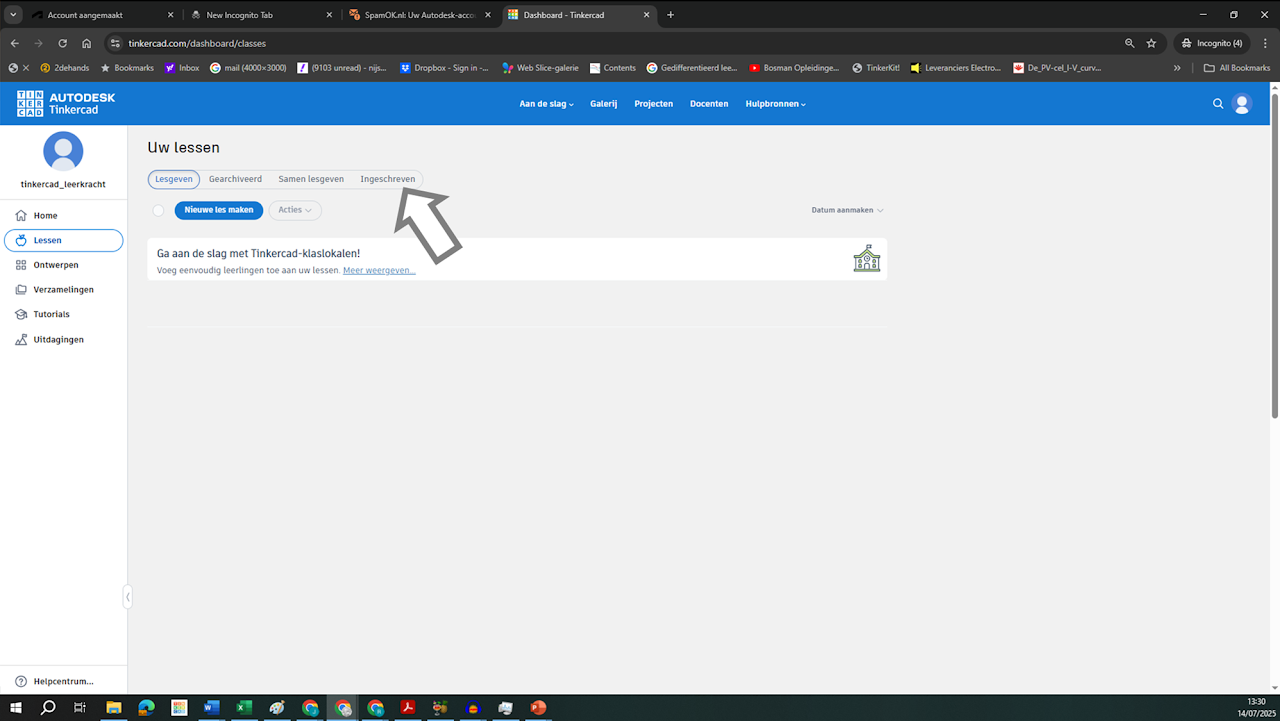This screenshot has height=721, width=1280.
Task: Open the profile avatar in top right
Action: click(x=1242, y=104)
